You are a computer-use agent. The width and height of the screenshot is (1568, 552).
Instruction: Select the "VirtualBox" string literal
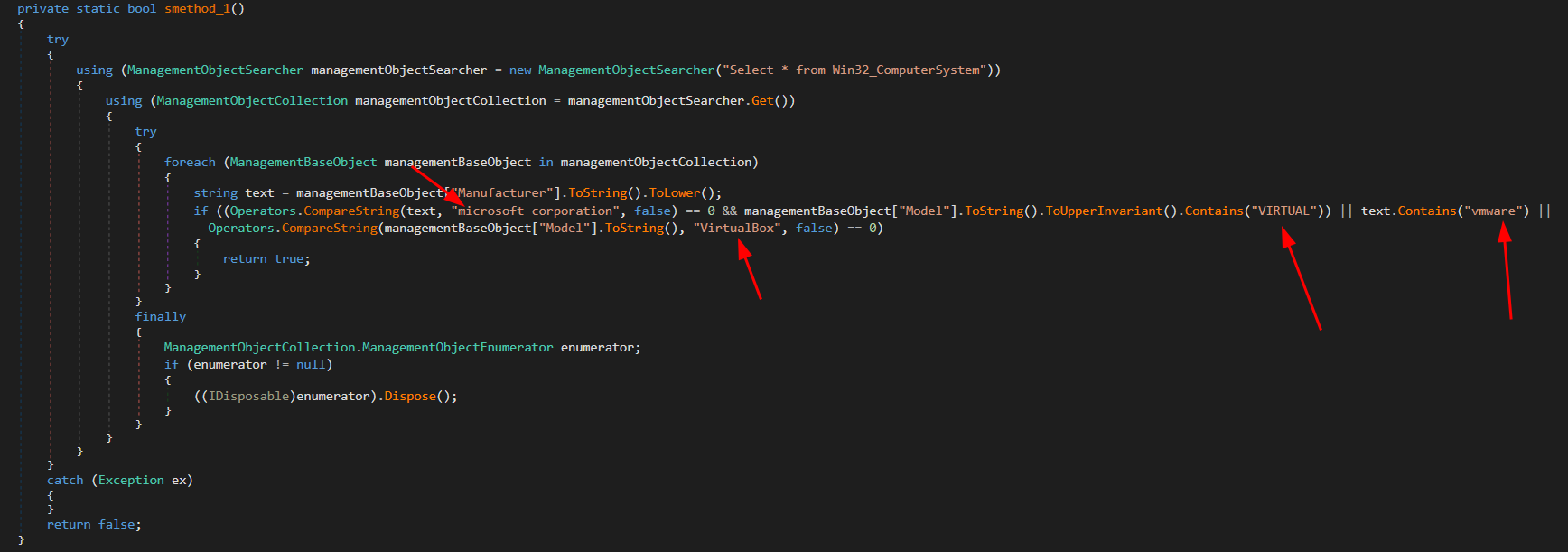coord(737,229)
